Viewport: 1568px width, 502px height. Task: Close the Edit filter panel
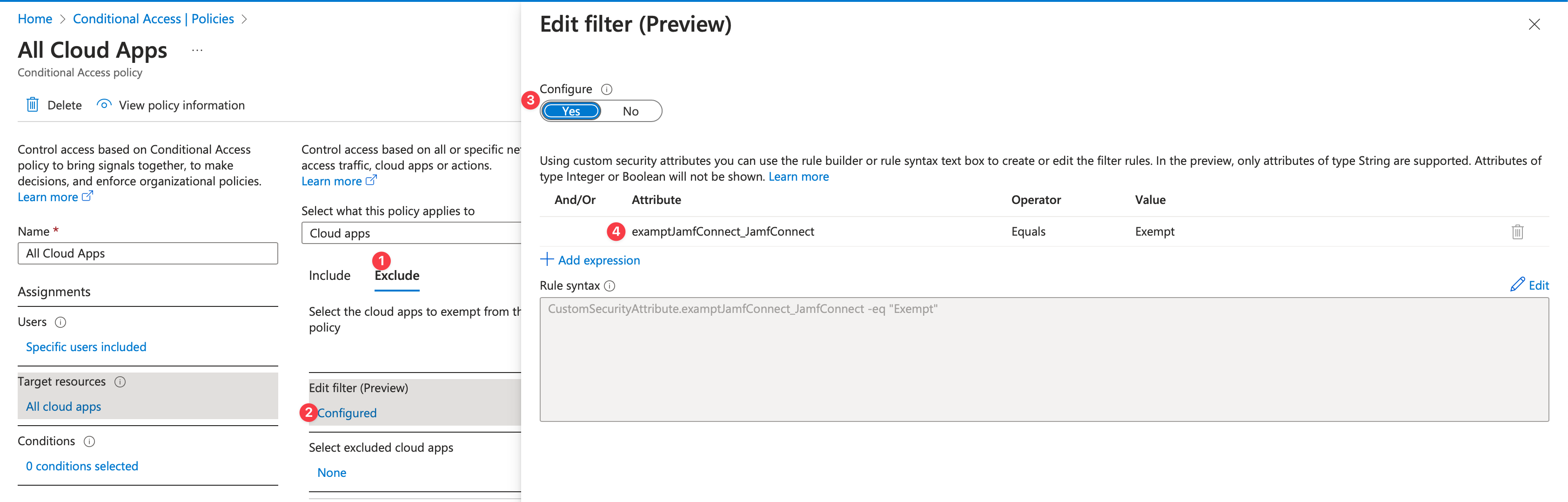[x=1534, y=24]
